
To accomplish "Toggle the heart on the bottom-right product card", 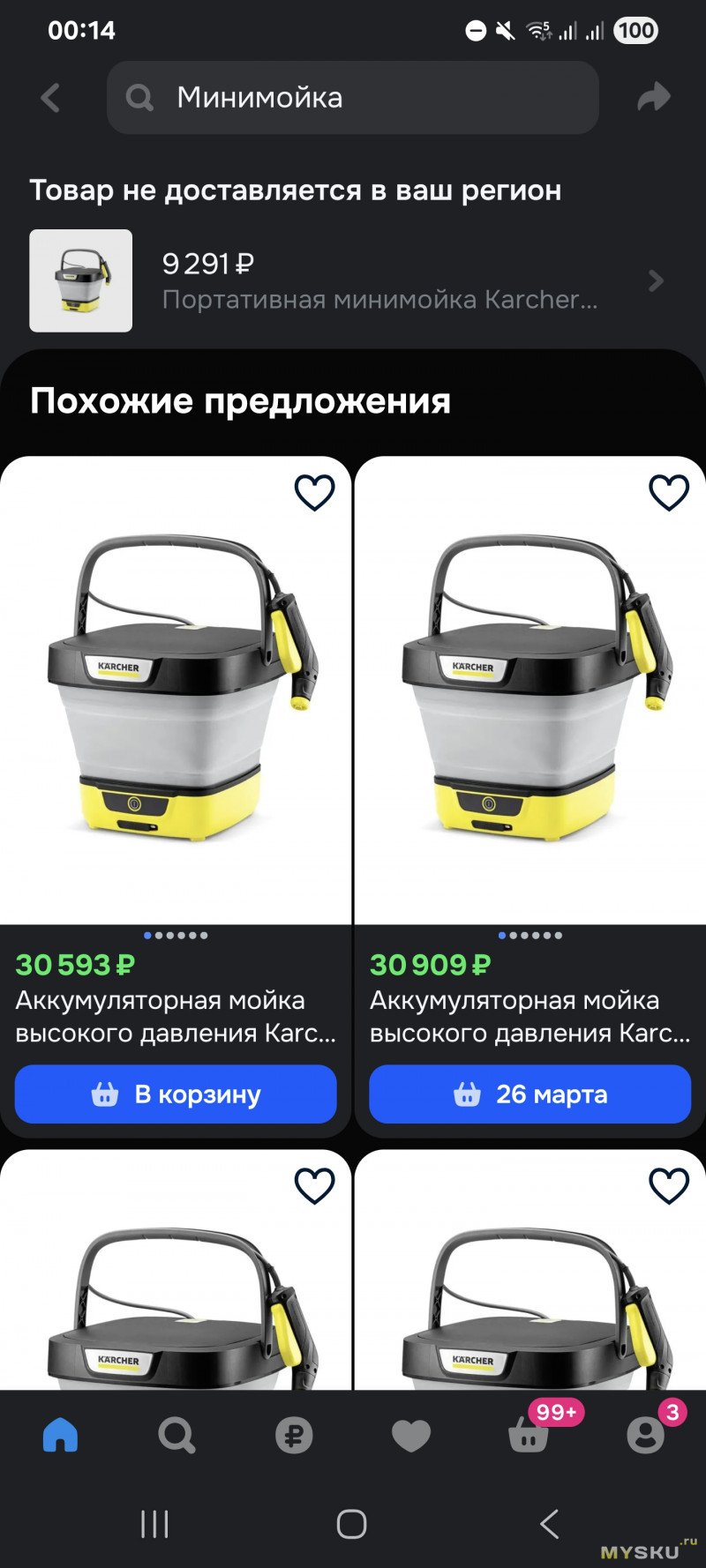I will coord(669,1185).
